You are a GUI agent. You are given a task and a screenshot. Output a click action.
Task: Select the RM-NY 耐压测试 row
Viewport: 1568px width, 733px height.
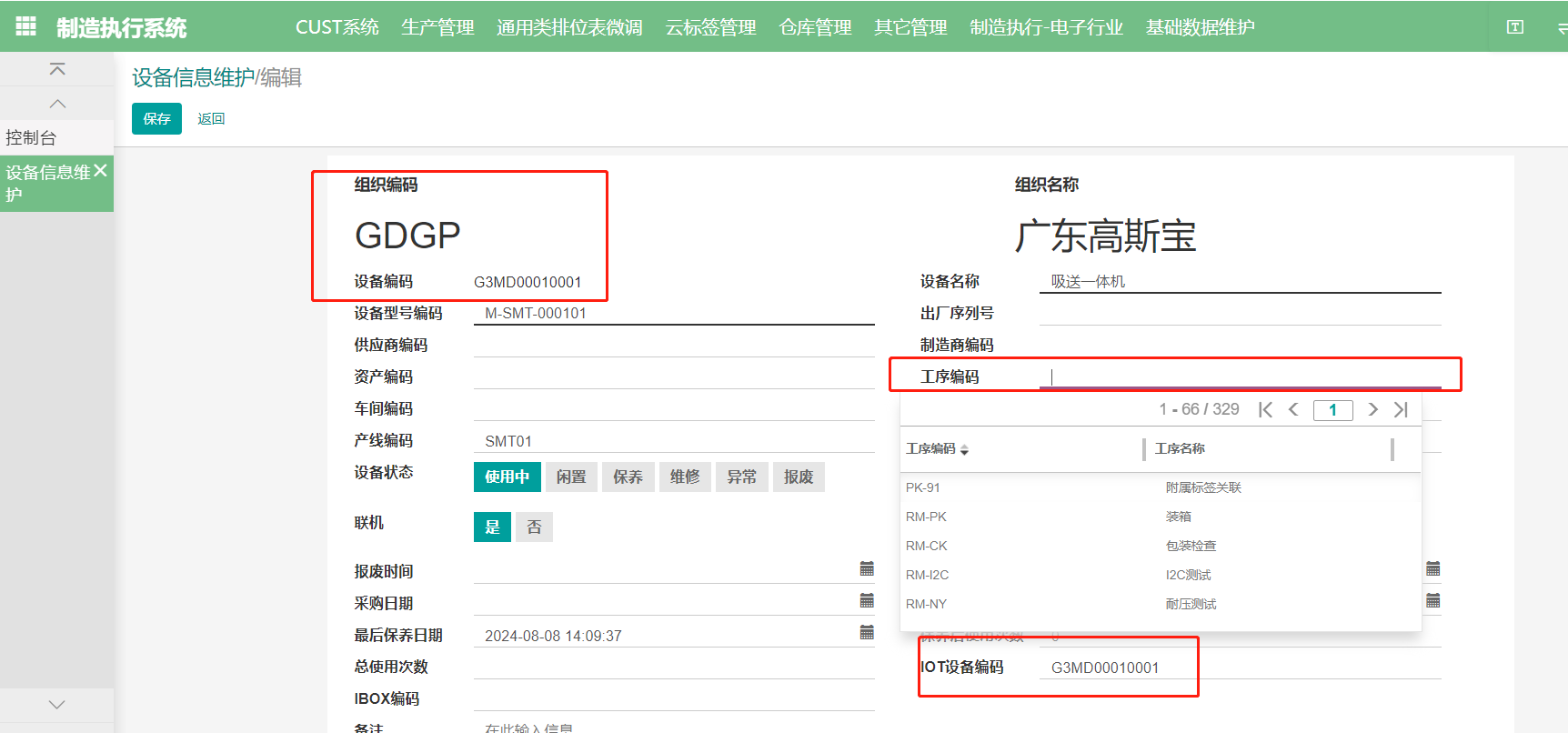click(x=1160, y=604)
